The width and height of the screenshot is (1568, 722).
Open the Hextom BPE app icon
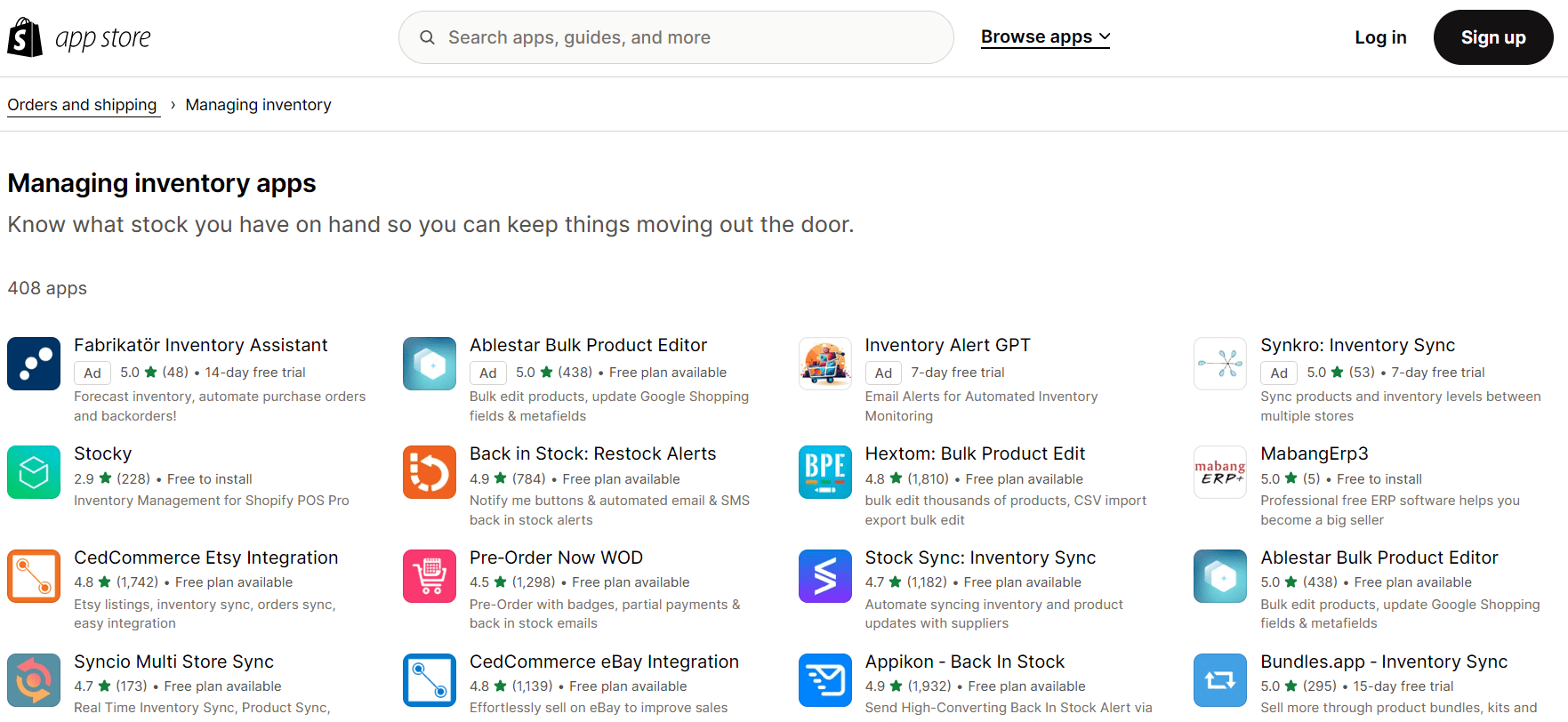pyautogui.click(x=824, y=472)
